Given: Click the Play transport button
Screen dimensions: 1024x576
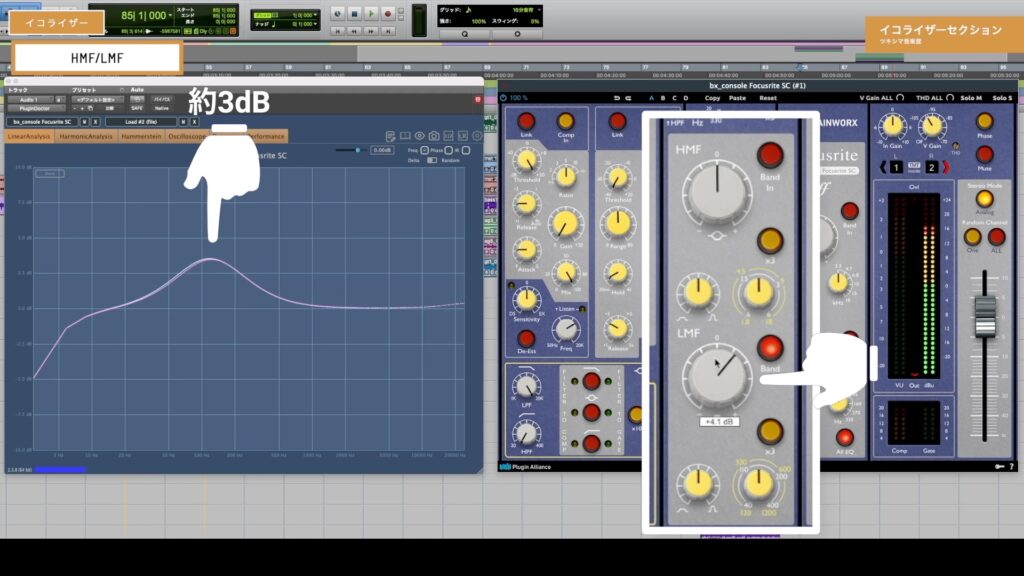Looking at the screenshot, I should tap(371, 13).
